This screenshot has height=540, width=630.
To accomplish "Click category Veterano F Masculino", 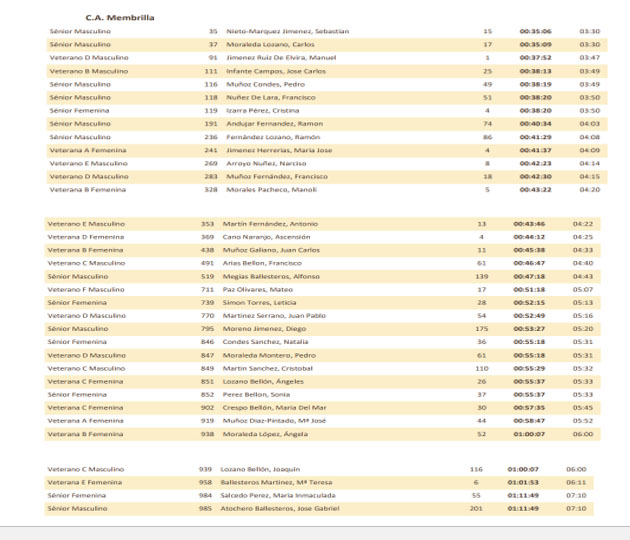I will pyautogui.click(x=86, y=290).
